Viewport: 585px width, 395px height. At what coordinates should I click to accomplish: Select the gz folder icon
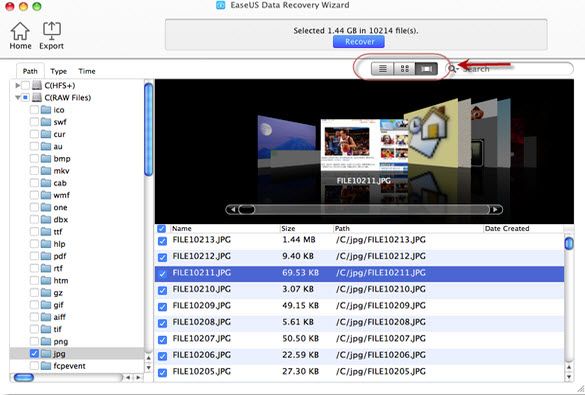point(46,293)
